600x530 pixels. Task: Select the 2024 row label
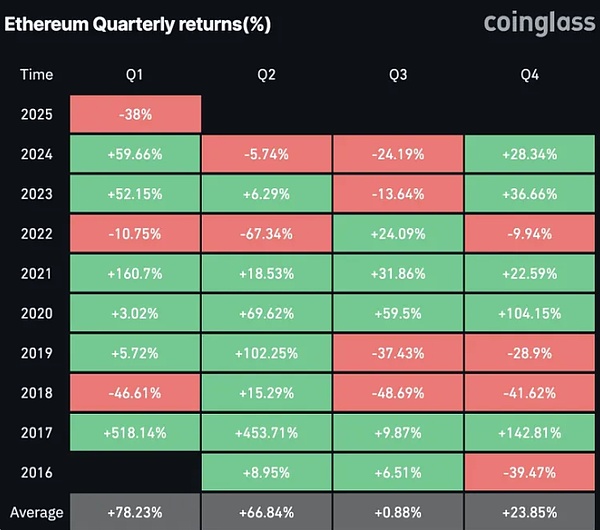[x=37, y=154]
